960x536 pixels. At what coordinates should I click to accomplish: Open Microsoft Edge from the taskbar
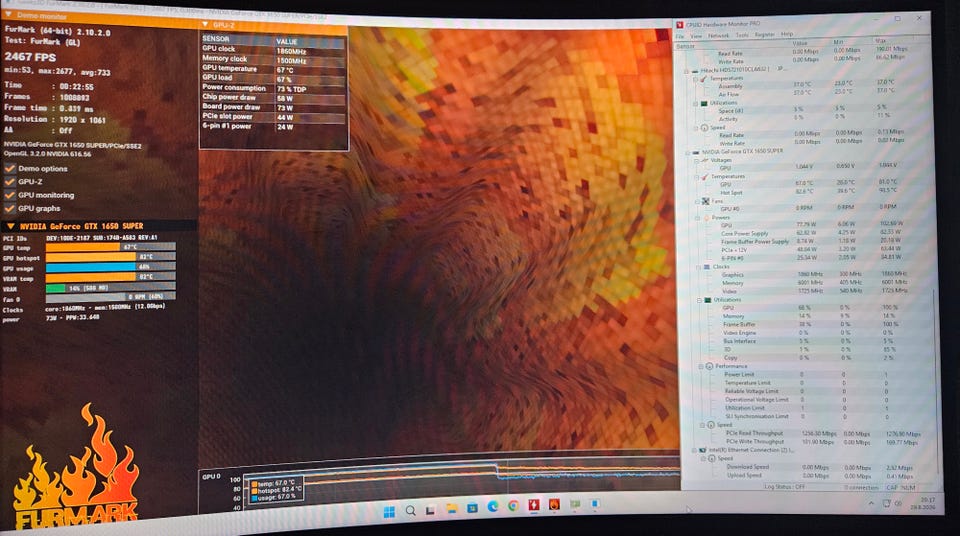(493, 507)
